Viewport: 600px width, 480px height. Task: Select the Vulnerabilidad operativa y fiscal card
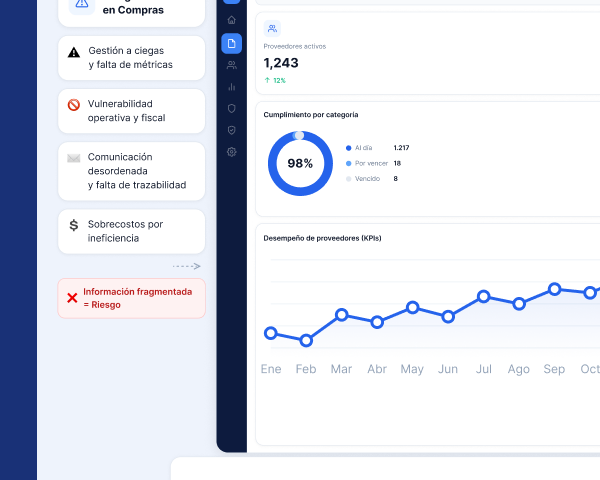click(x=131, y=111)
